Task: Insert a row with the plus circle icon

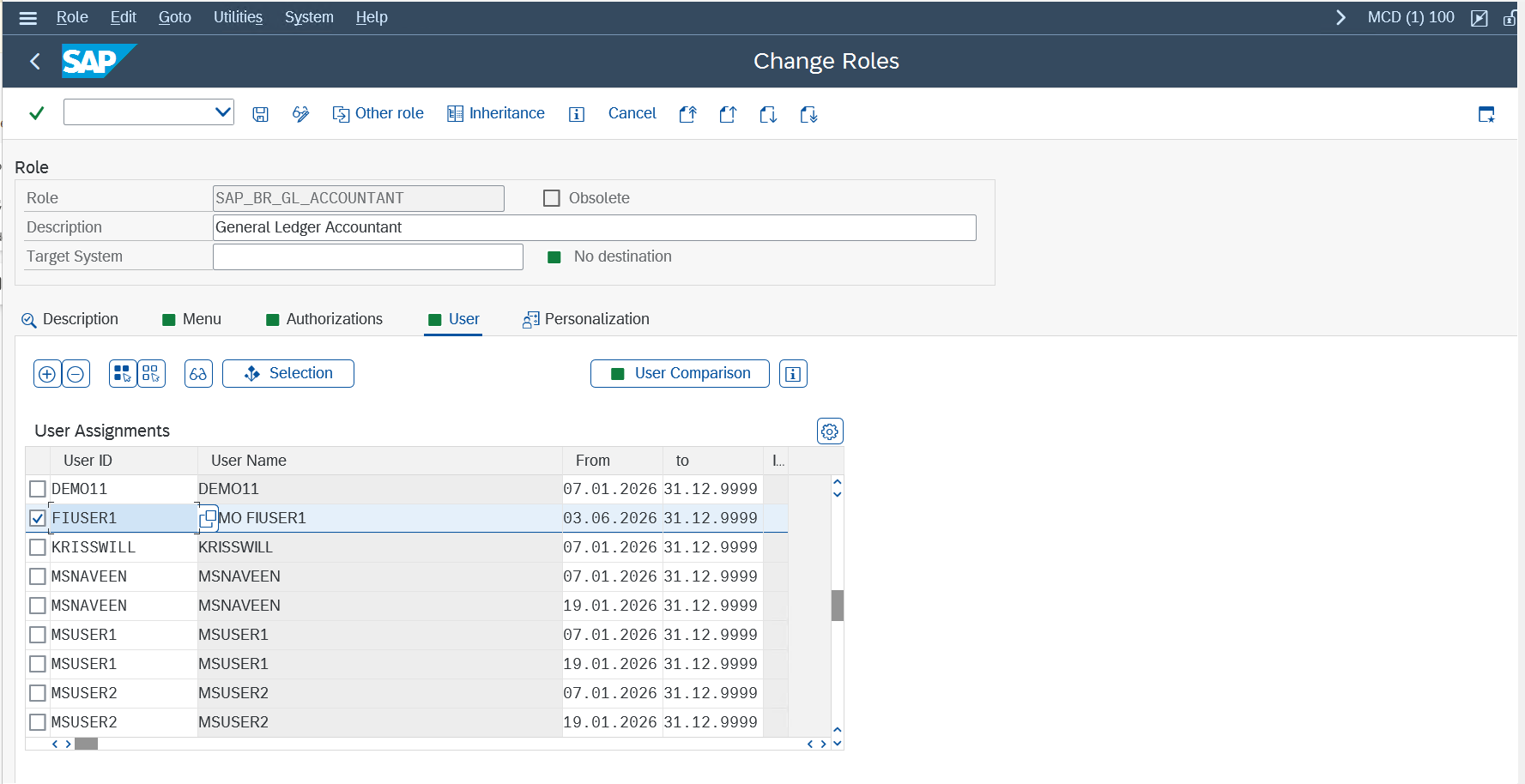Action: [x=47, y=374]
